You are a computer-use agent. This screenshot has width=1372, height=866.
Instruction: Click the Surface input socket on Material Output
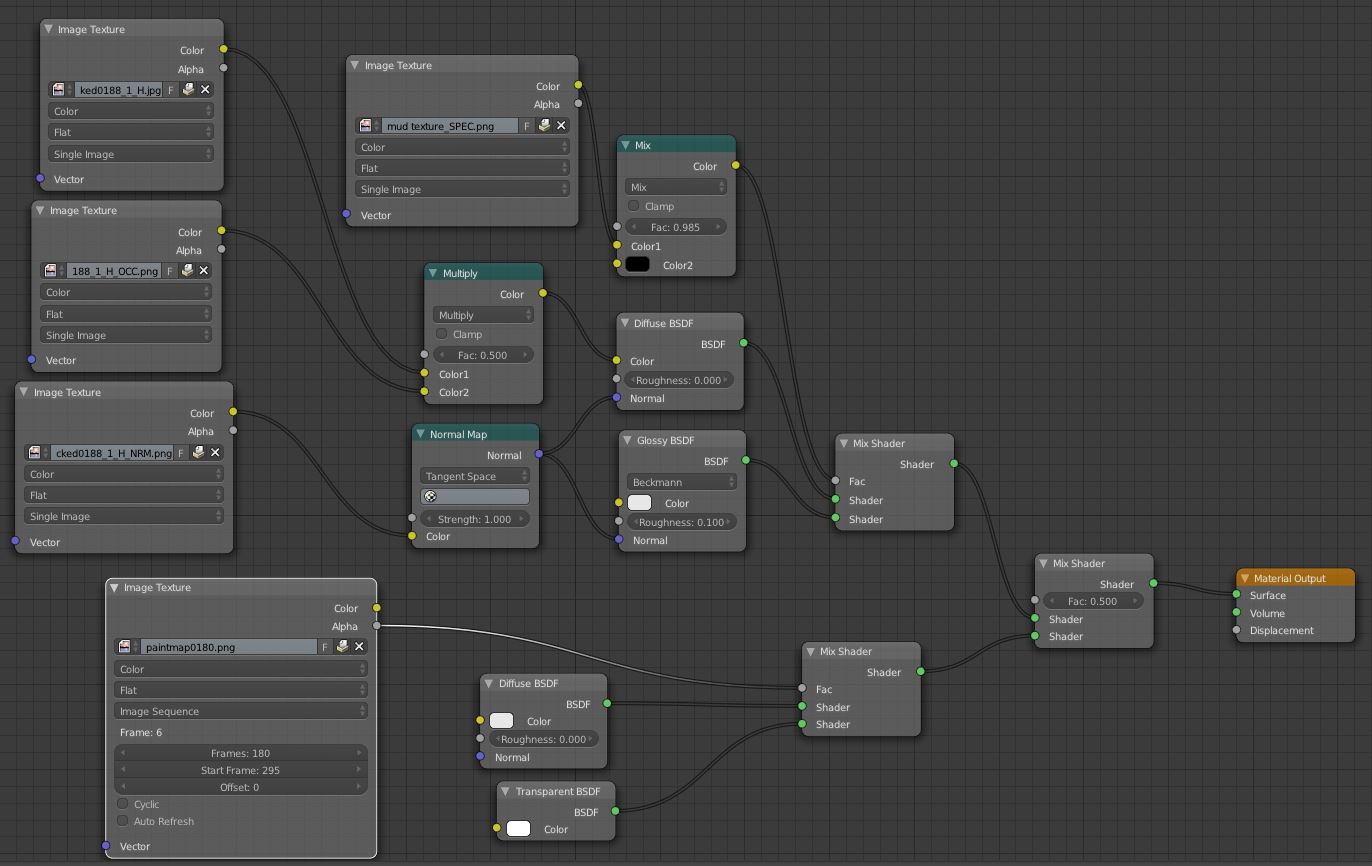click(x=1237, y=595)
